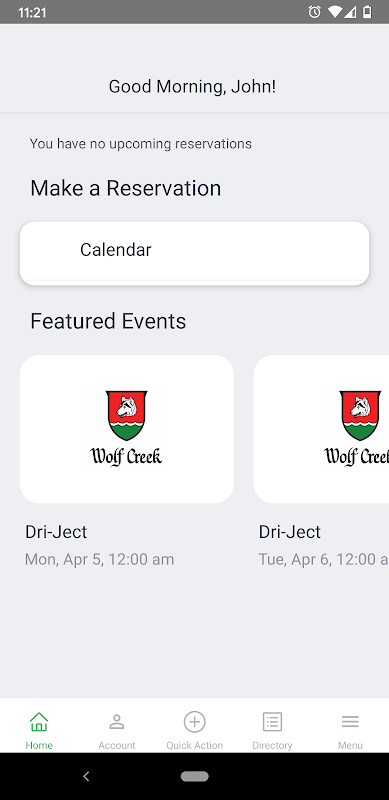Tap the Home house icon
389x800 pixels.
coord(39,722)
